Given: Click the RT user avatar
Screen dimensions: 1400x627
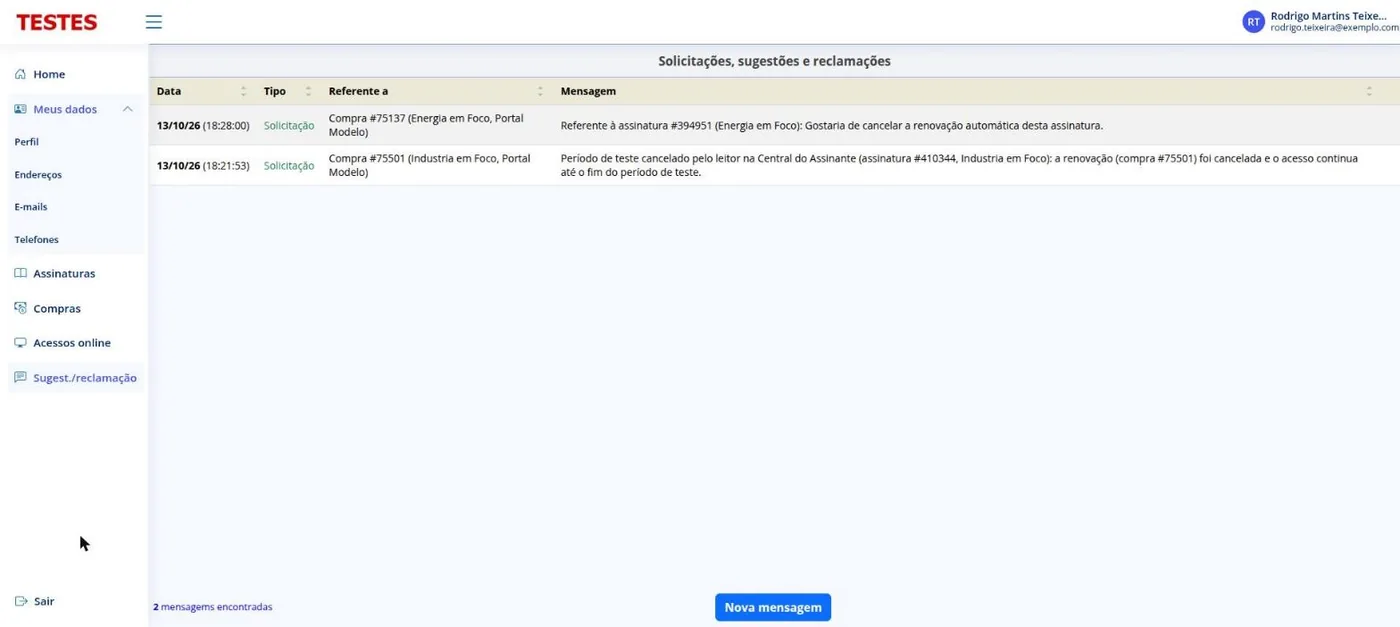Looking at the screenshot, I should 1253,22.
